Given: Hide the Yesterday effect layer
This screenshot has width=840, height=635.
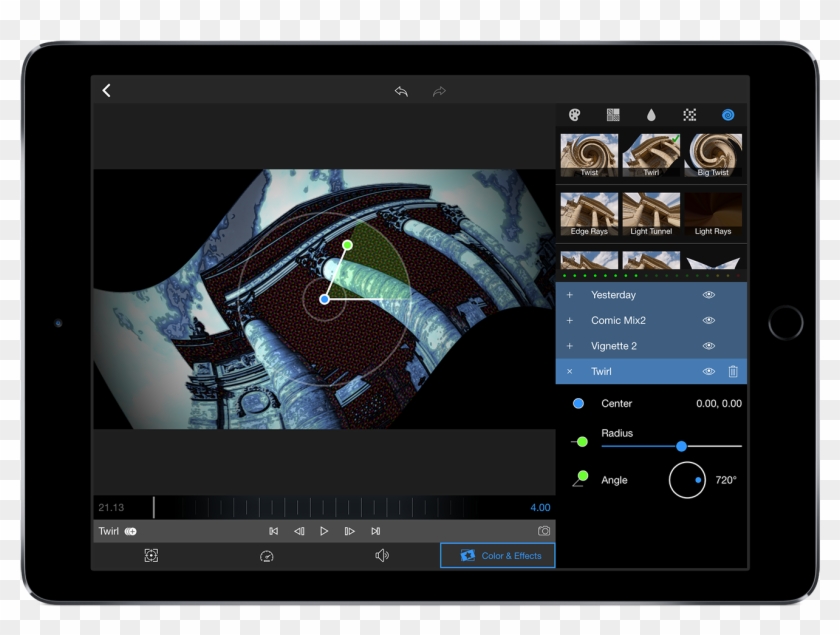Looking at the screenshot, I should point(708,295).
